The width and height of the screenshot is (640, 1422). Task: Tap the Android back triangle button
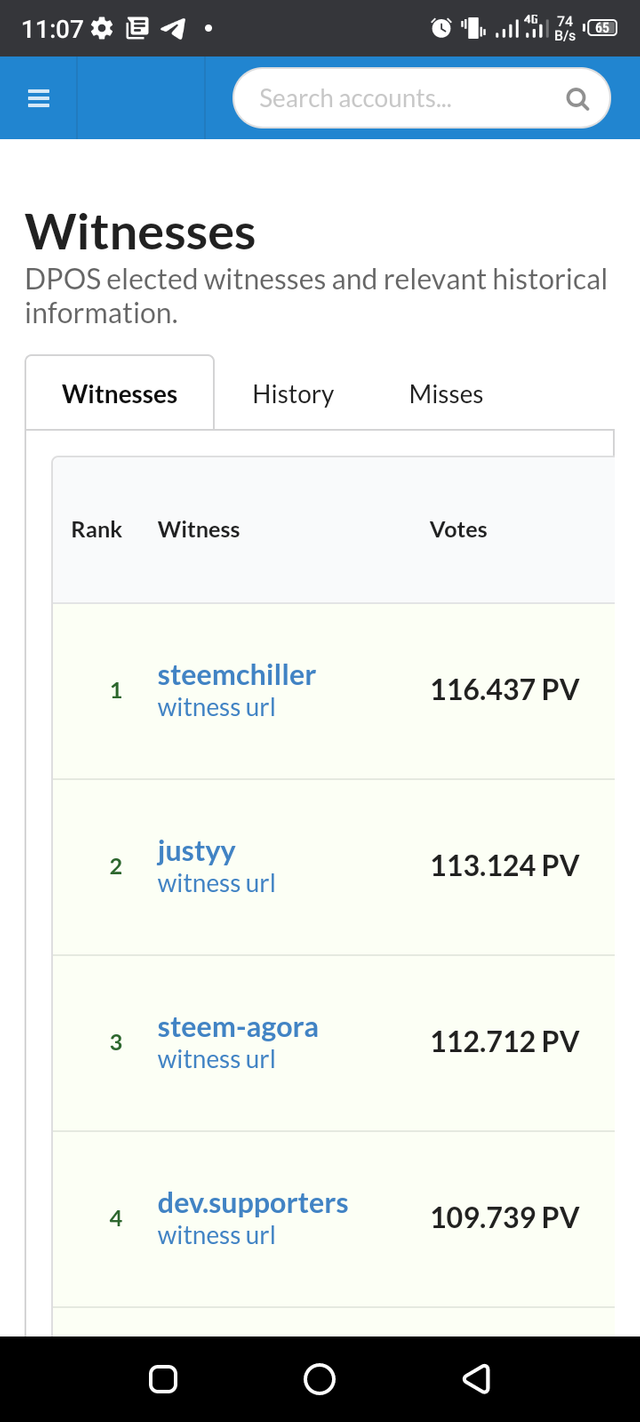pos(477,1379)
